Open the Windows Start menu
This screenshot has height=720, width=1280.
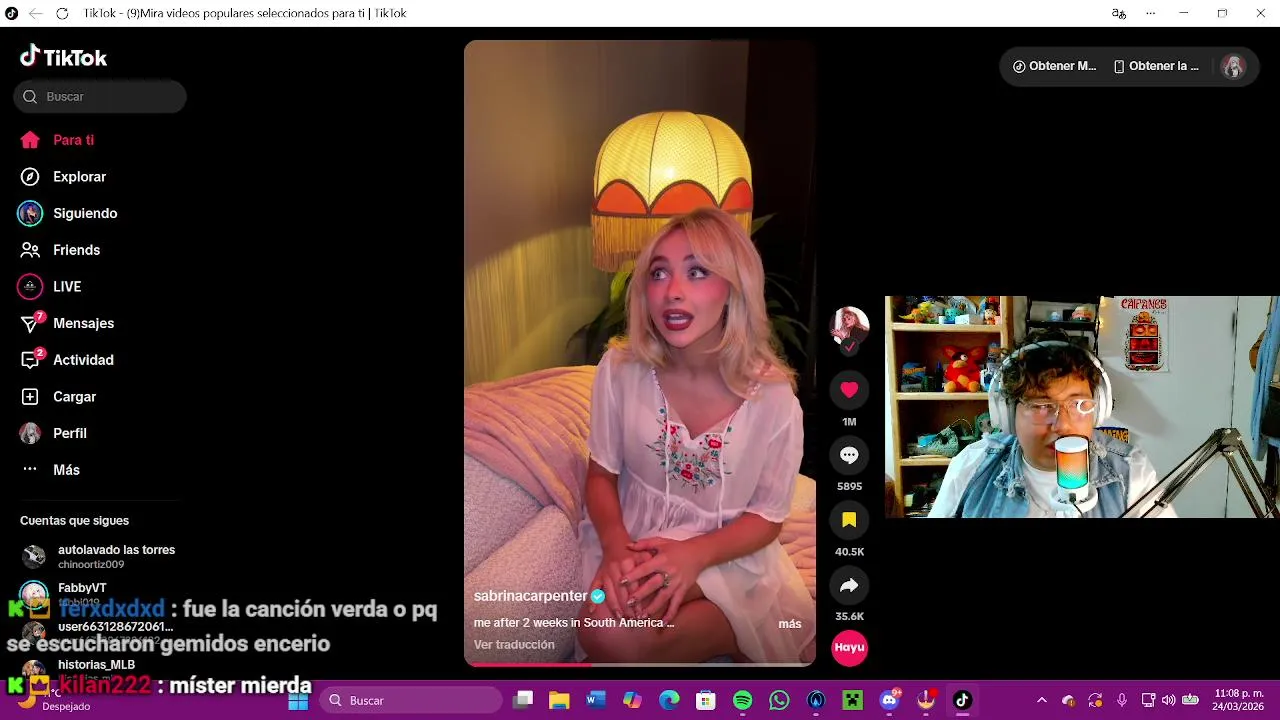point(298,701)
